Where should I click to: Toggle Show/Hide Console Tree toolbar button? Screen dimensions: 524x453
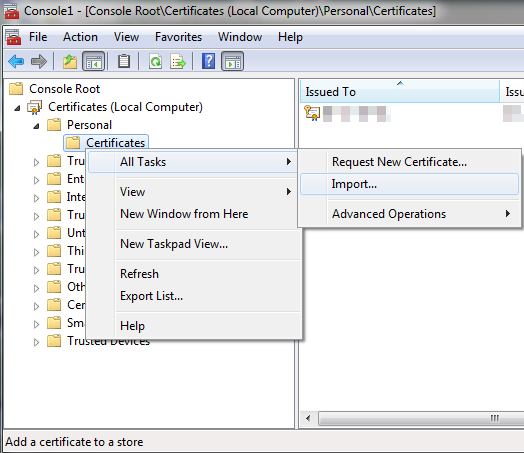click(94, 61)
